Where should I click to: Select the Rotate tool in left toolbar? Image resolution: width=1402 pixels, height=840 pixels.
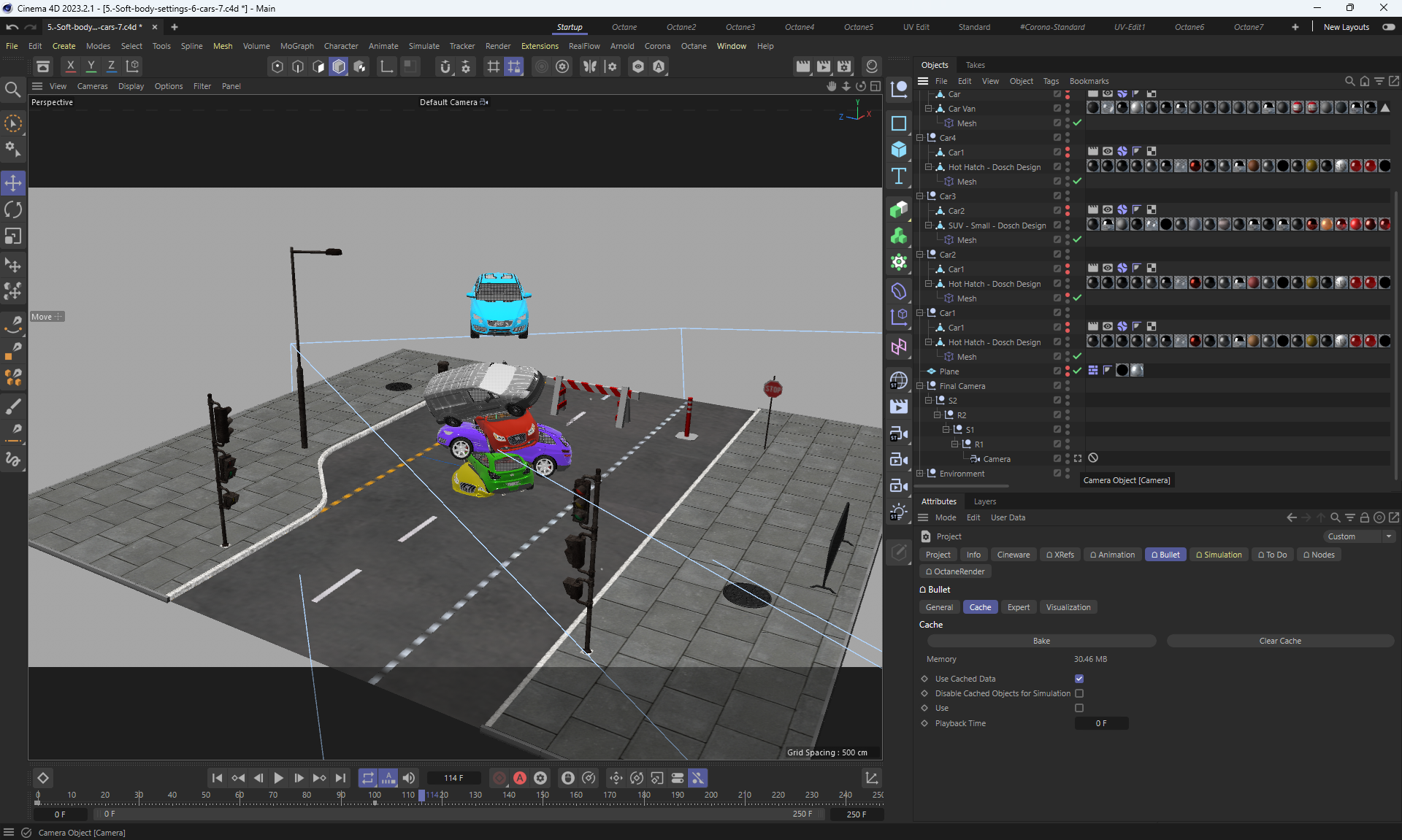coord(13,209)
